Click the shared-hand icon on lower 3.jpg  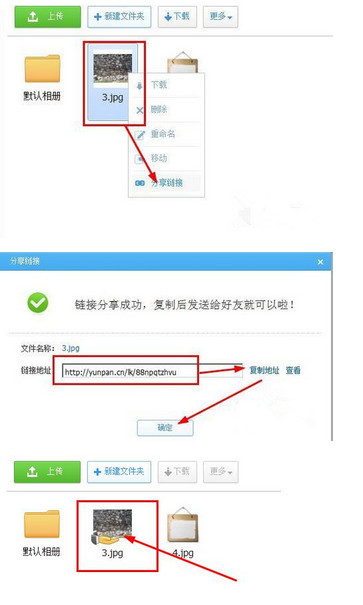[101, 539]
